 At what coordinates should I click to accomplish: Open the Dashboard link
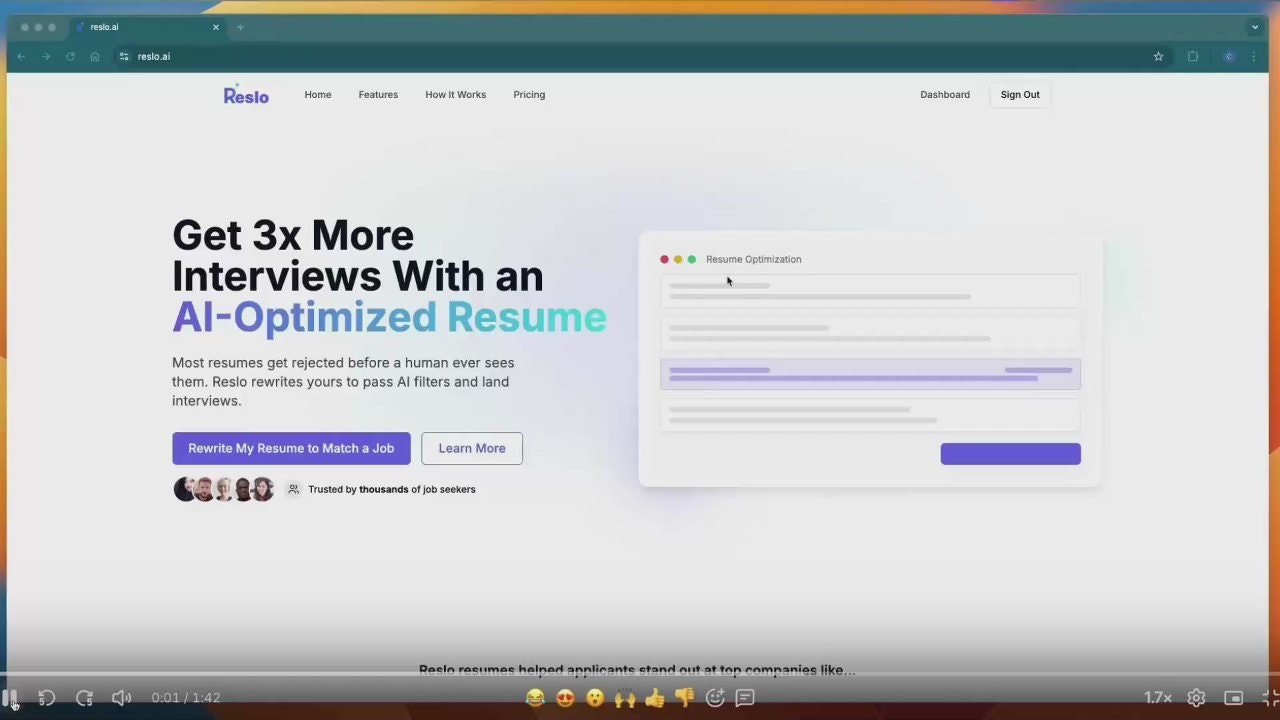945,95
